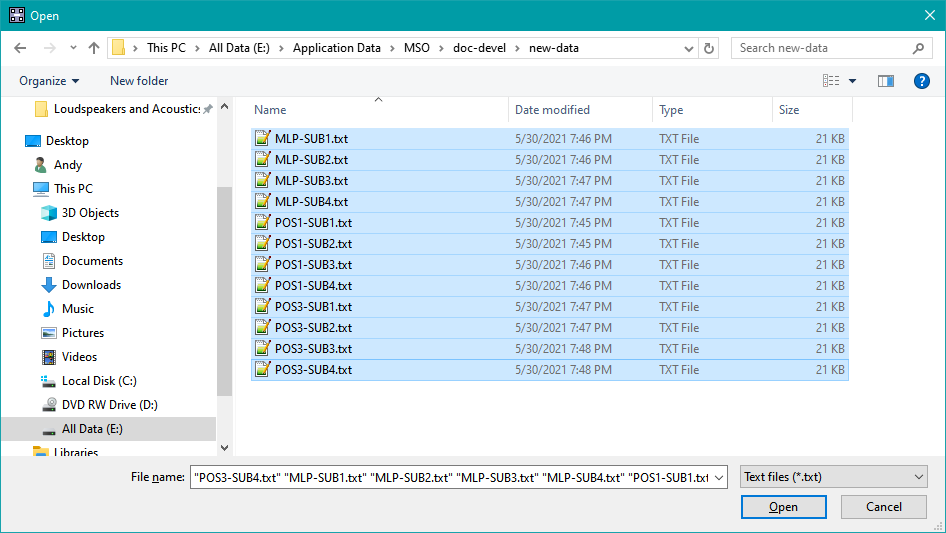Screen dimensions: 946x533
Task: Jump to All Data (E:) breadcrumb
Action: [x=239, y=48]
